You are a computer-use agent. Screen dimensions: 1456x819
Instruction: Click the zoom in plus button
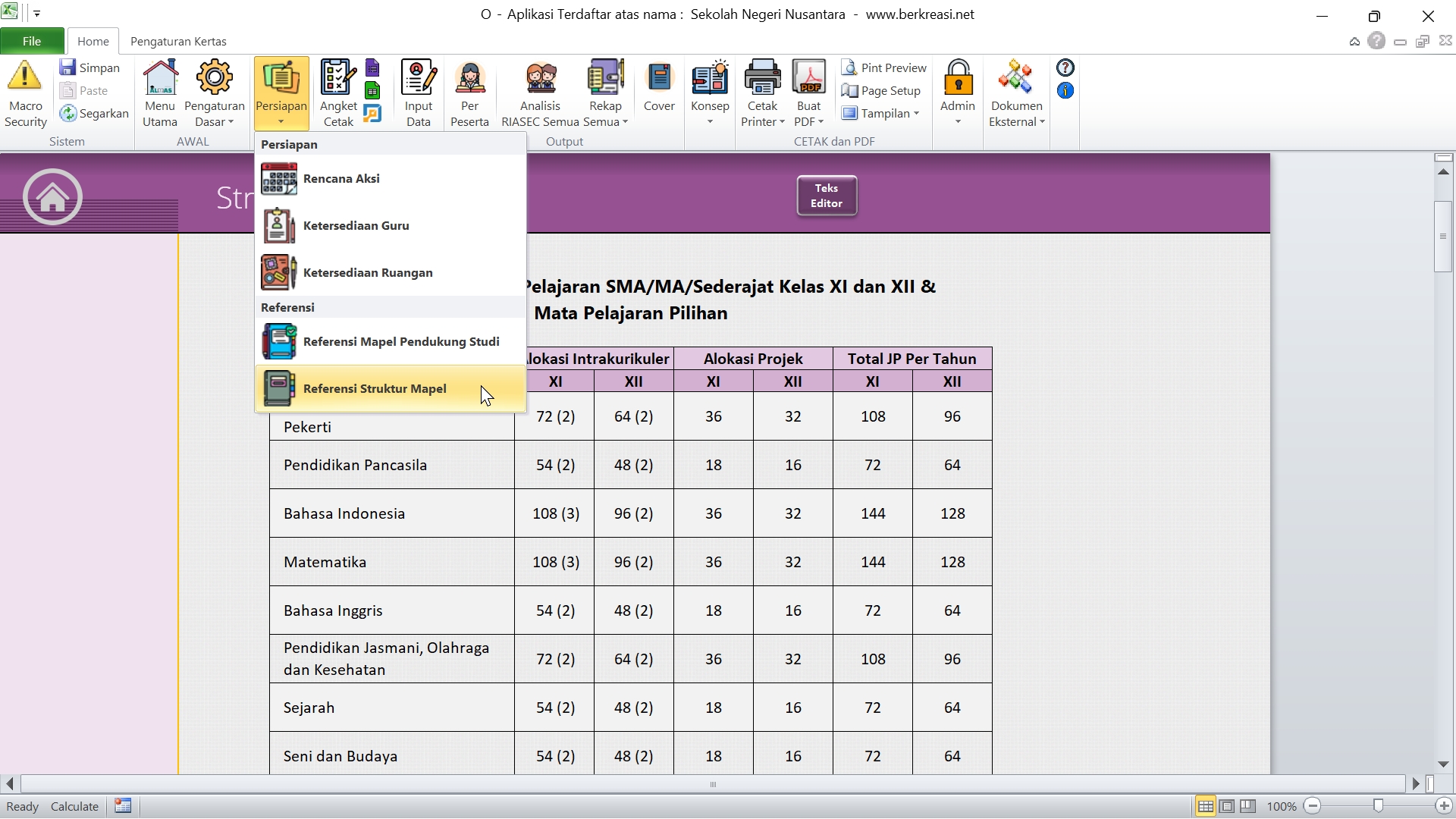coord(1444,806)
